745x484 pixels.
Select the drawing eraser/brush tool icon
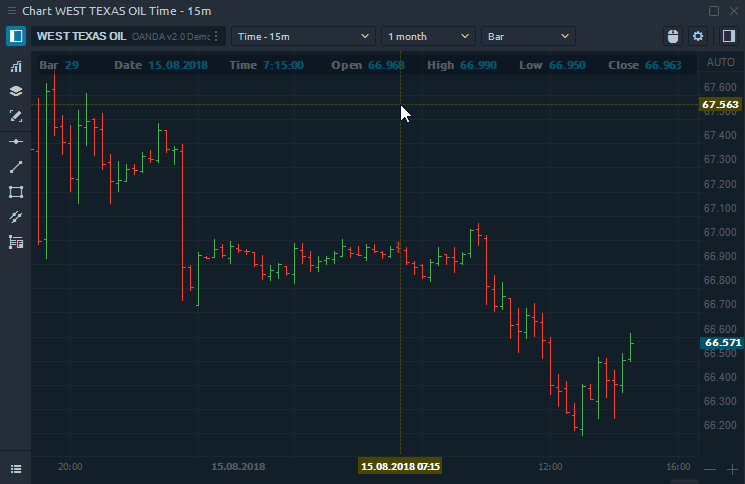15,116
